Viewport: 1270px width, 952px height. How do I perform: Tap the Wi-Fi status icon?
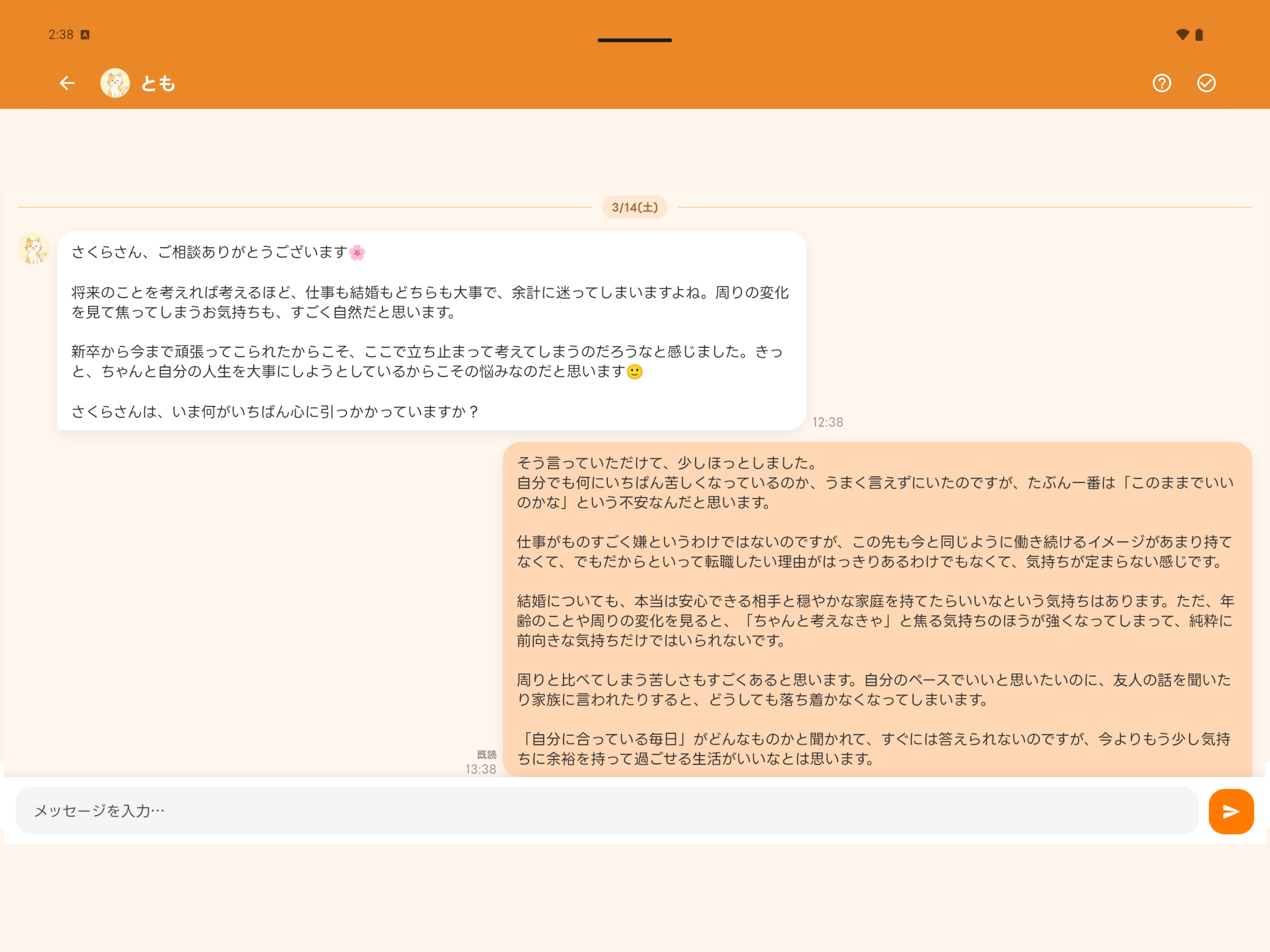coord(1182,35)
